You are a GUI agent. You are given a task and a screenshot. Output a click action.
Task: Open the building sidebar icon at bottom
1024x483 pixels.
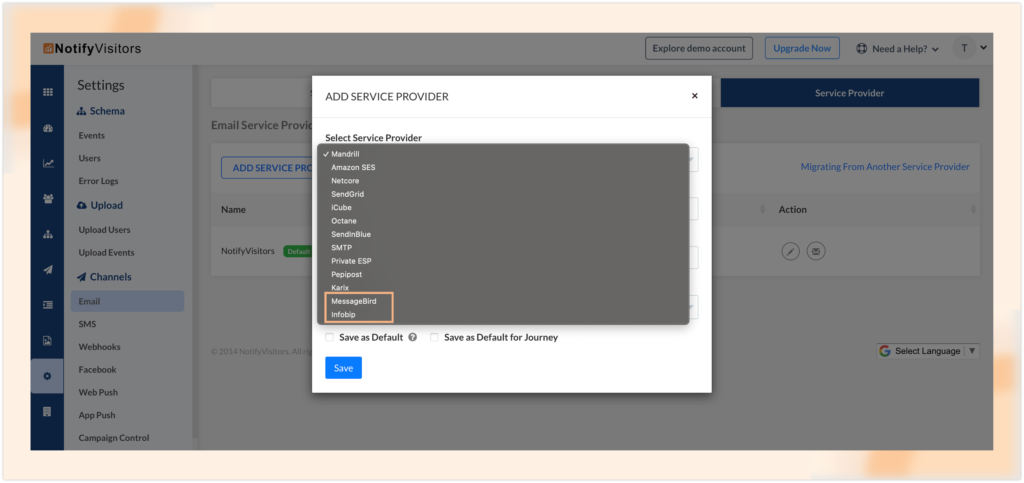pyautogui.click(x=48, y=412)
